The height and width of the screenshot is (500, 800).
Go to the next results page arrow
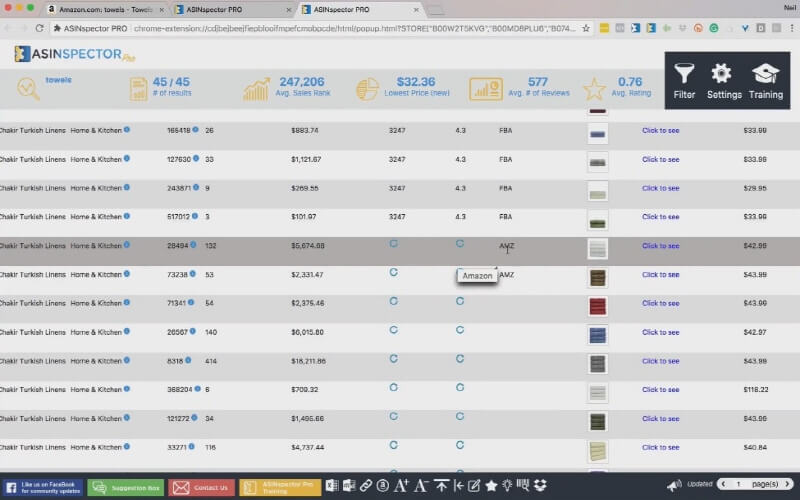pyautogui.click(x=787, y=484)
